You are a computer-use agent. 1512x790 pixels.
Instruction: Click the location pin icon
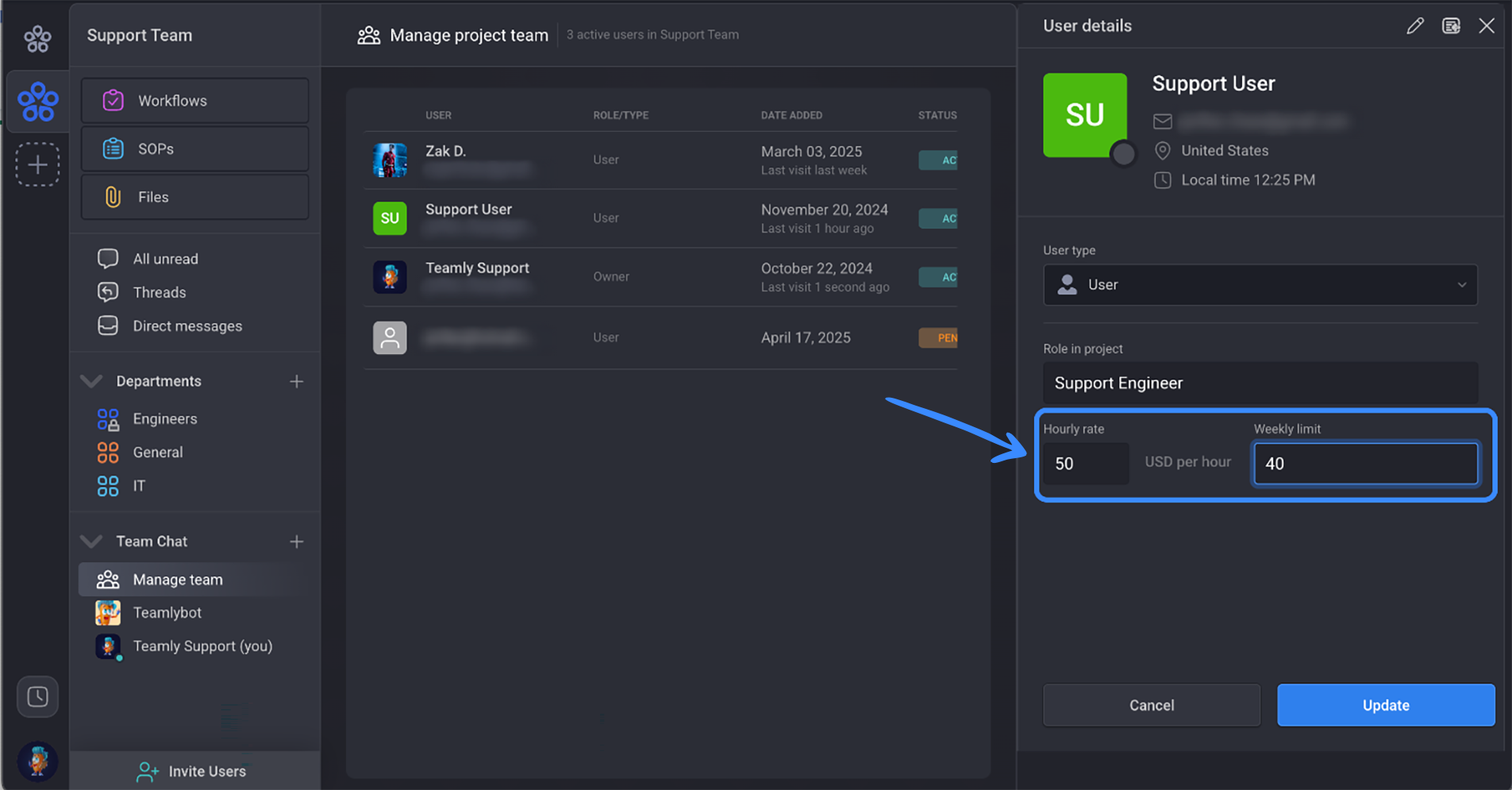[x=1162, y=150]
